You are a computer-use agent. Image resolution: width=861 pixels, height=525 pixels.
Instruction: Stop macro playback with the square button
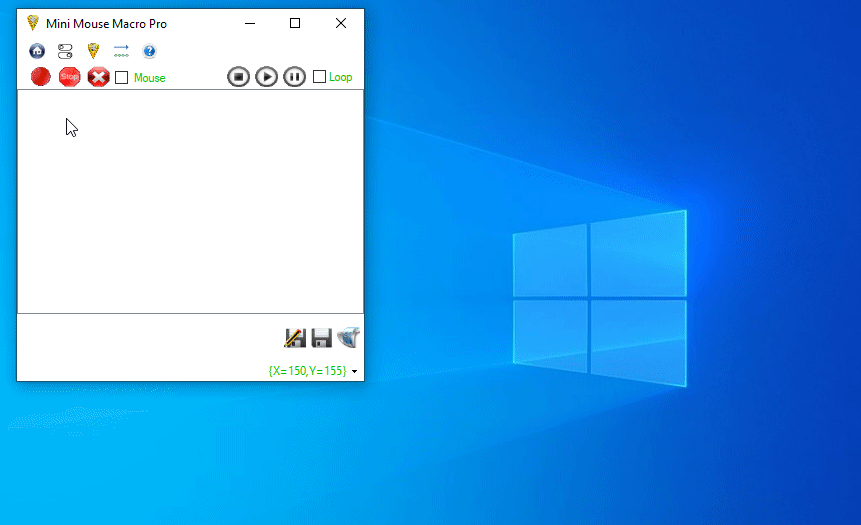click(x=238, y=77)
